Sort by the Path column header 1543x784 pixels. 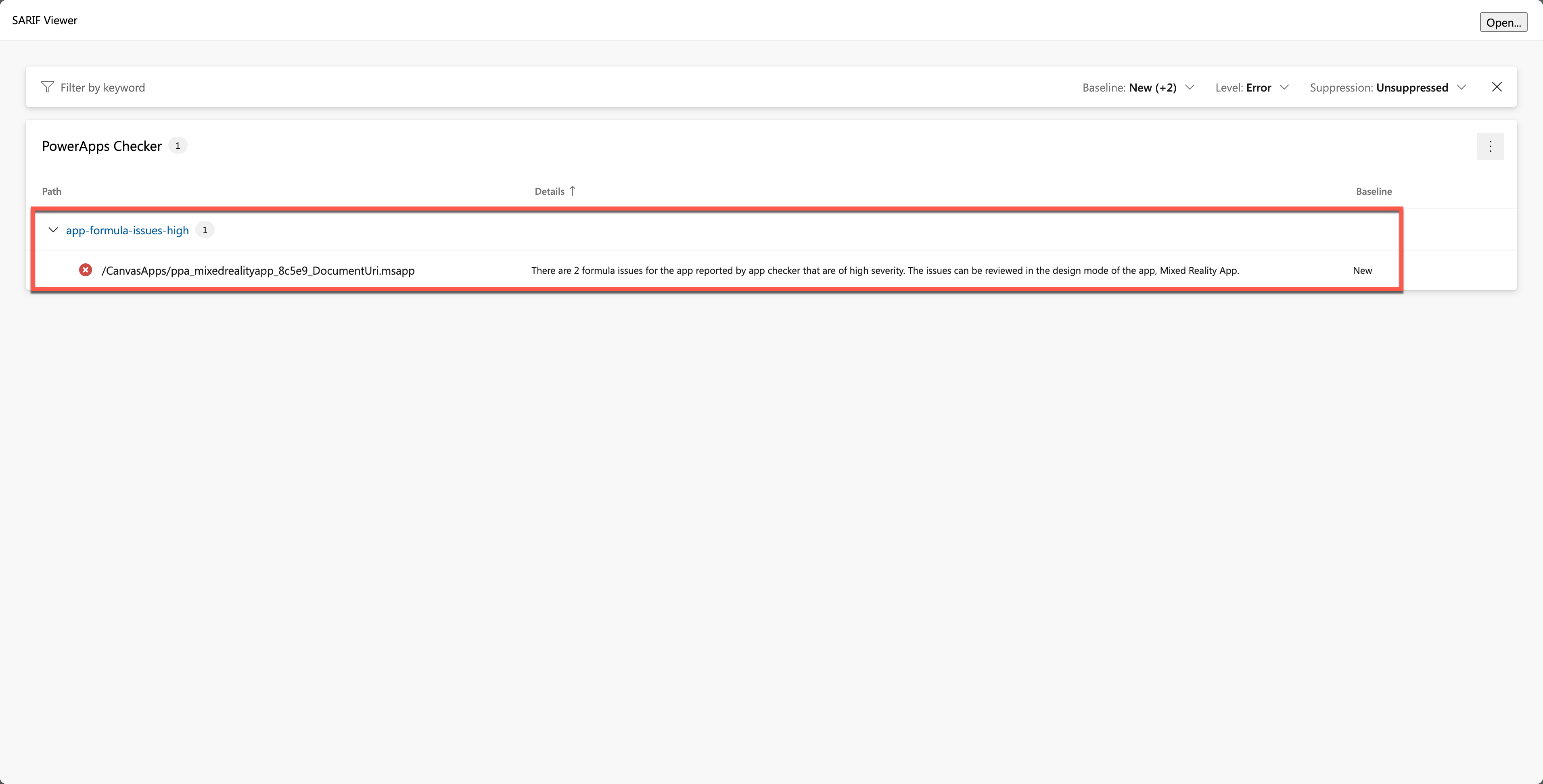tap(52, 192)
